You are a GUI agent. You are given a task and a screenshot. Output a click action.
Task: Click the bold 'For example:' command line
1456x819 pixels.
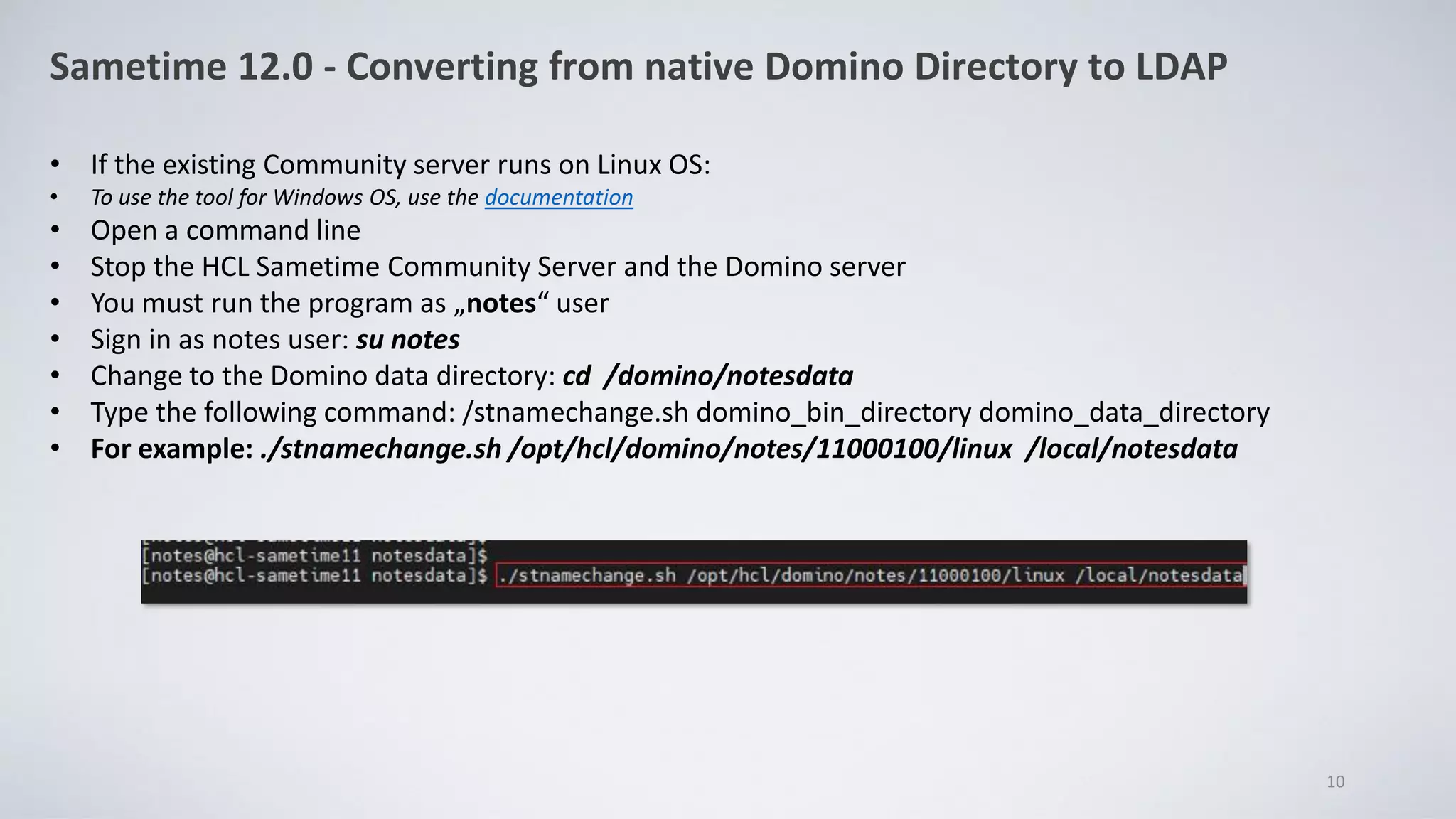click(664, 449)
